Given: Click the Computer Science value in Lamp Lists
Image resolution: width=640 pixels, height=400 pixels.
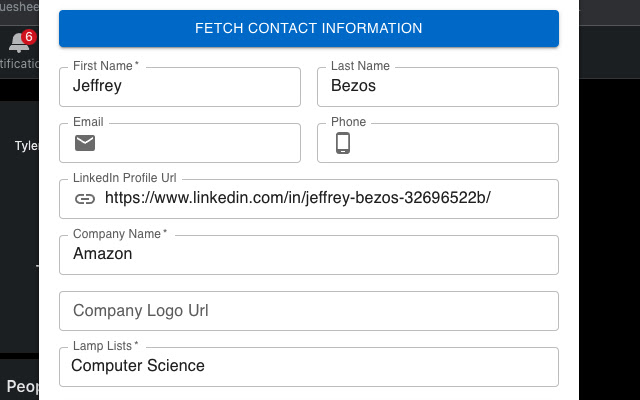Looking at the screenshot, I should 138,366.
